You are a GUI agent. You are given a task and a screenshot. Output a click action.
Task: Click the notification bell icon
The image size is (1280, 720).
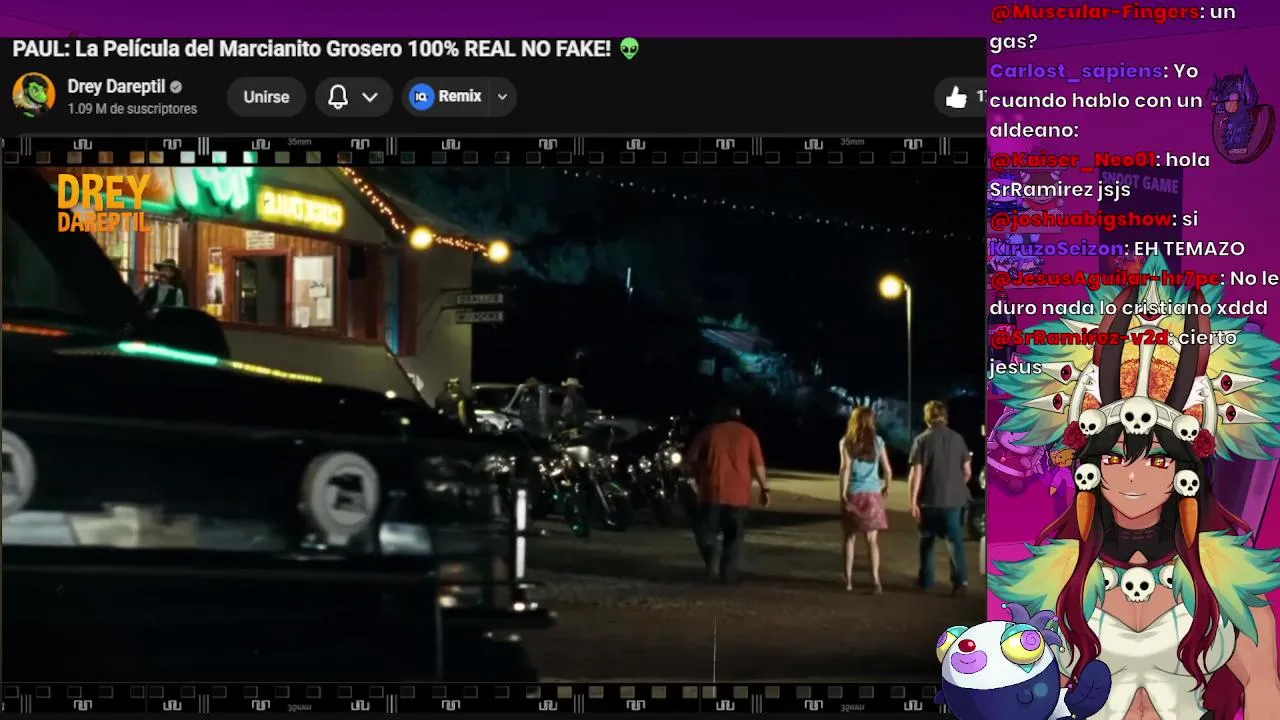pyautogui.click(x=338, y=97)
